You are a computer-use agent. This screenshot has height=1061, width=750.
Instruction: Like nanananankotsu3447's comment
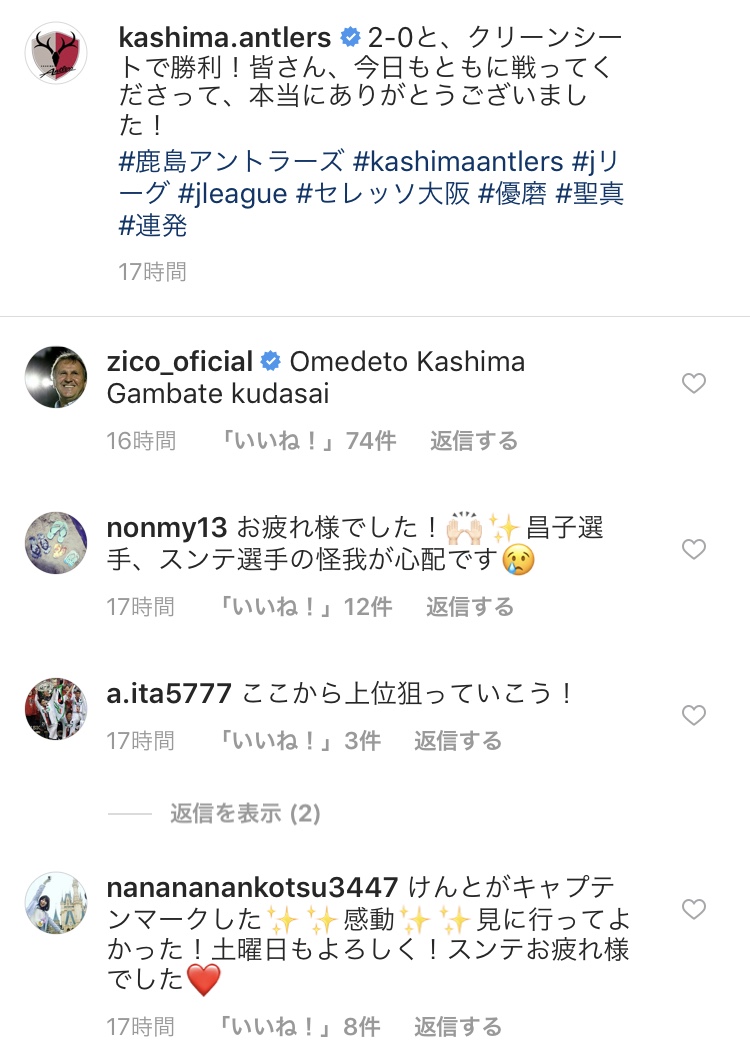(693, 909)
